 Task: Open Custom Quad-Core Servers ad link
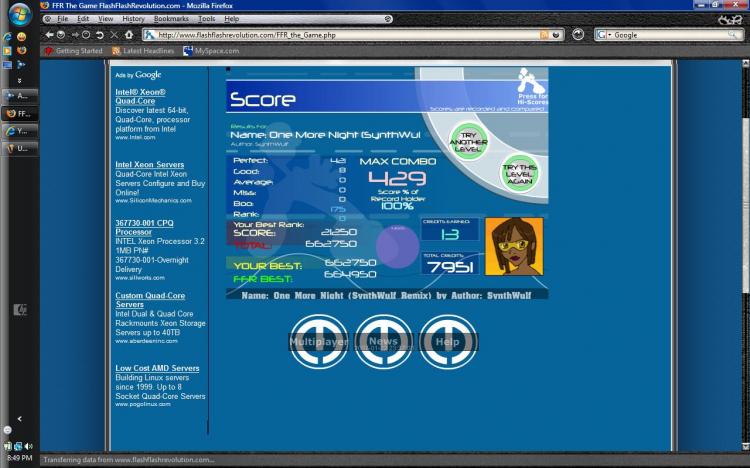pyautogui.click(x=150, y=300)
